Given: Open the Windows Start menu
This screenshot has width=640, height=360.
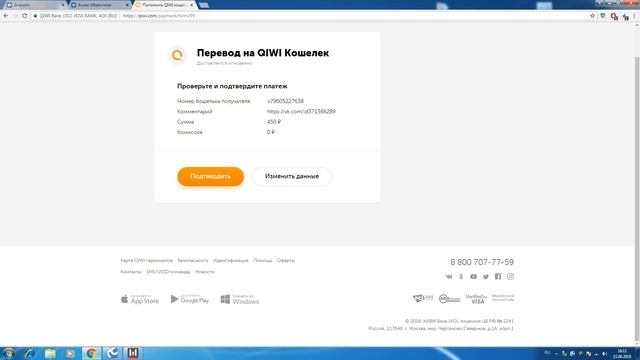Looking at the screenshot, I should pos(8,353).
